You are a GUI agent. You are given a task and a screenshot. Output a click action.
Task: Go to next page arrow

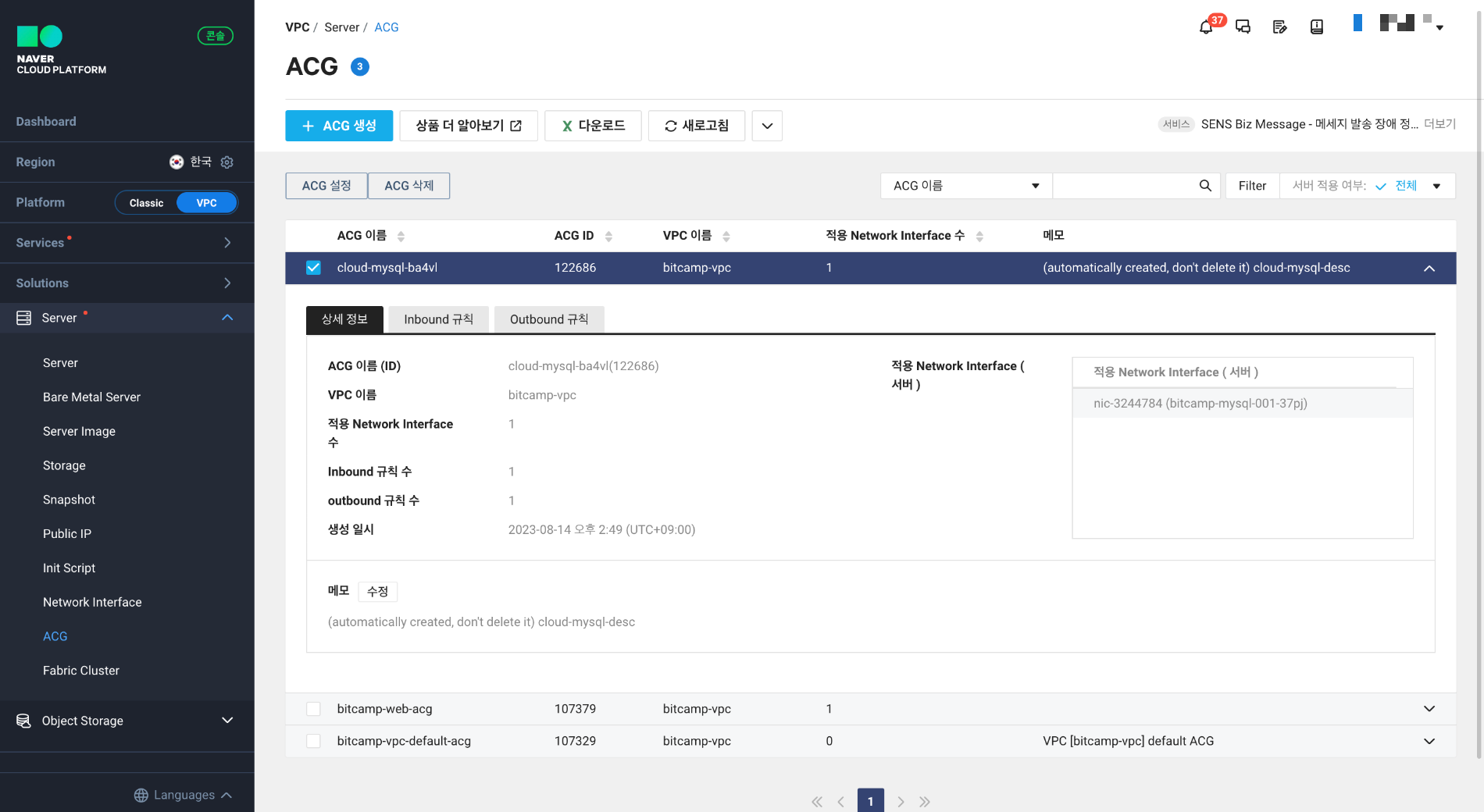click(x=901, y=802)
